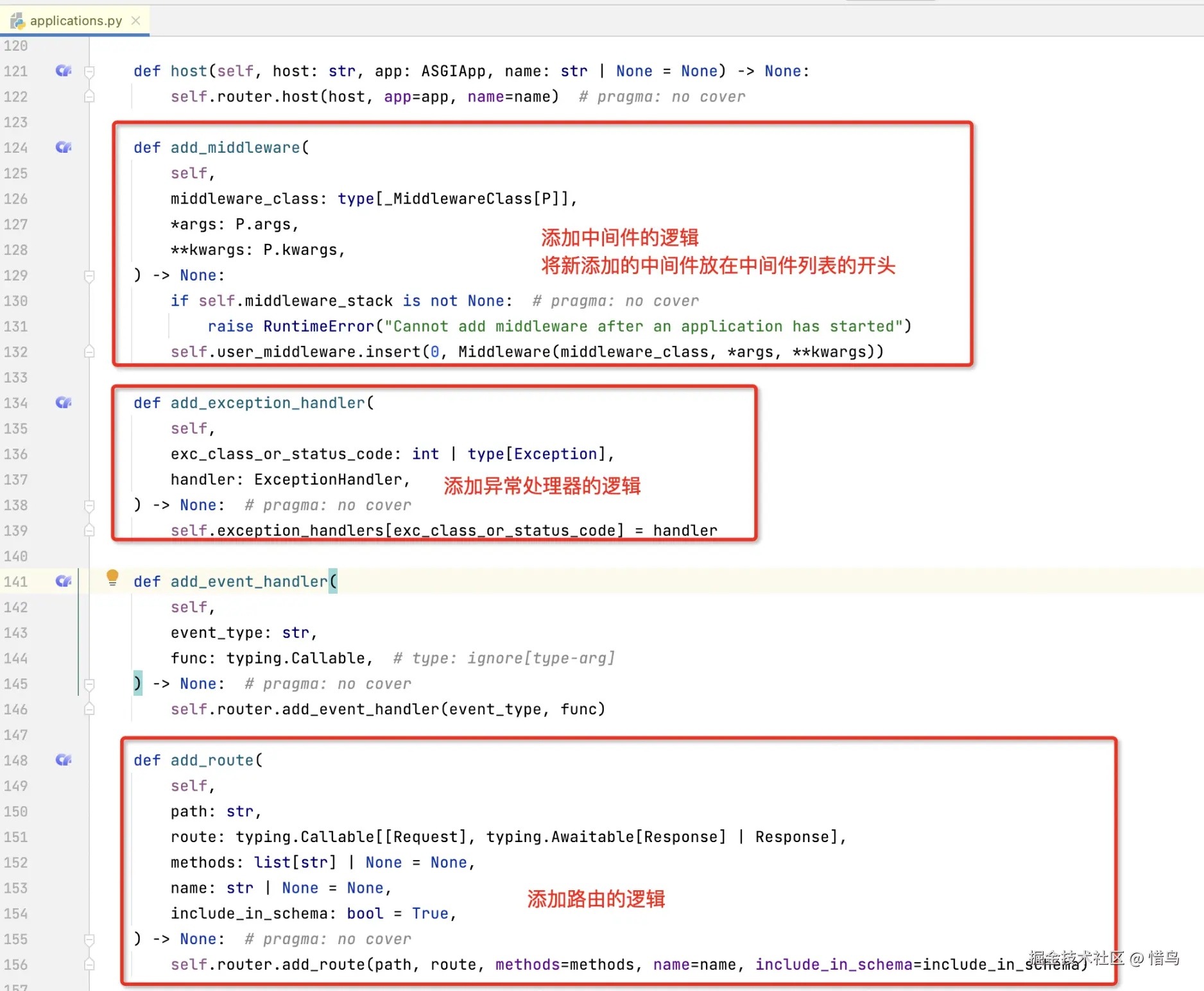Screen dimensions: 1204x991
Task: Click the path: str parameter line
Action: pyautogui.click(x=216, y=811)
